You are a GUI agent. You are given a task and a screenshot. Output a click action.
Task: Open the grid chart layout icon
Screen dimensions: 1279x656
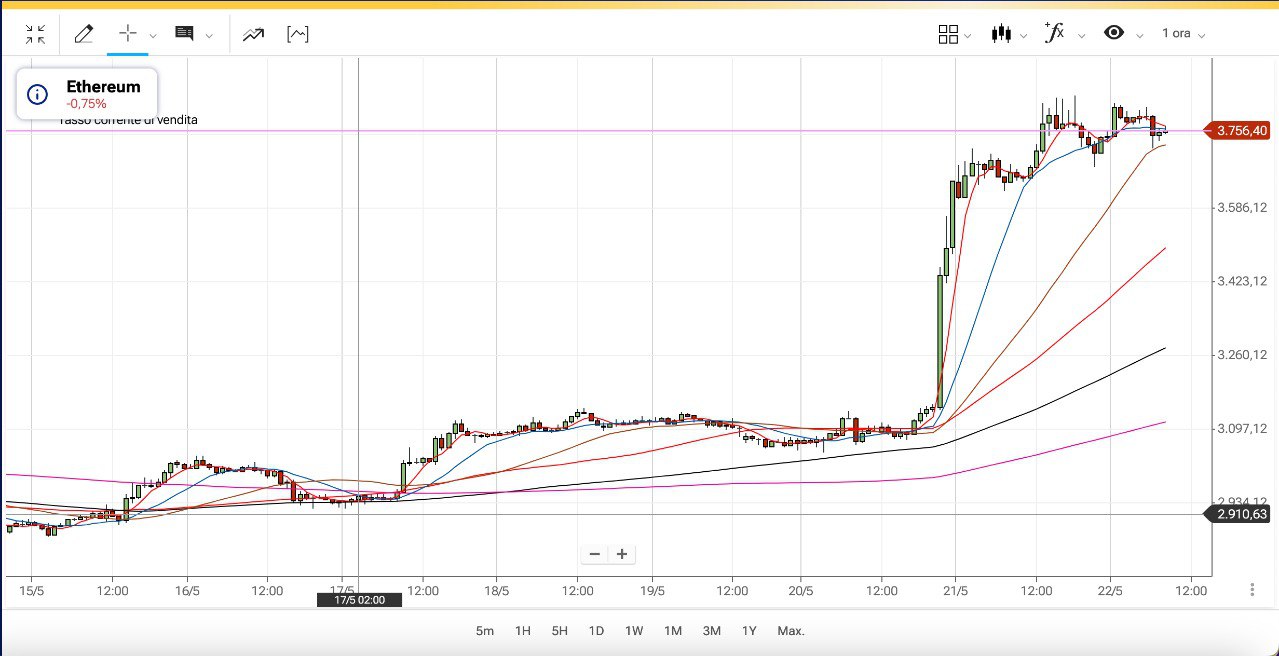point(948,34)
